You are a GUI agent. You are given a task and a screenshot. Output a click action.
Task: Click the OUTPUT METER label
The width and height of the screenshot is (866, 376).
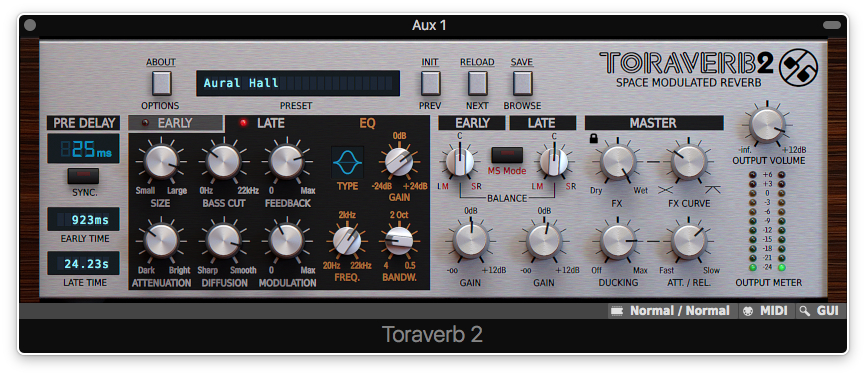[x=768, y=283]
